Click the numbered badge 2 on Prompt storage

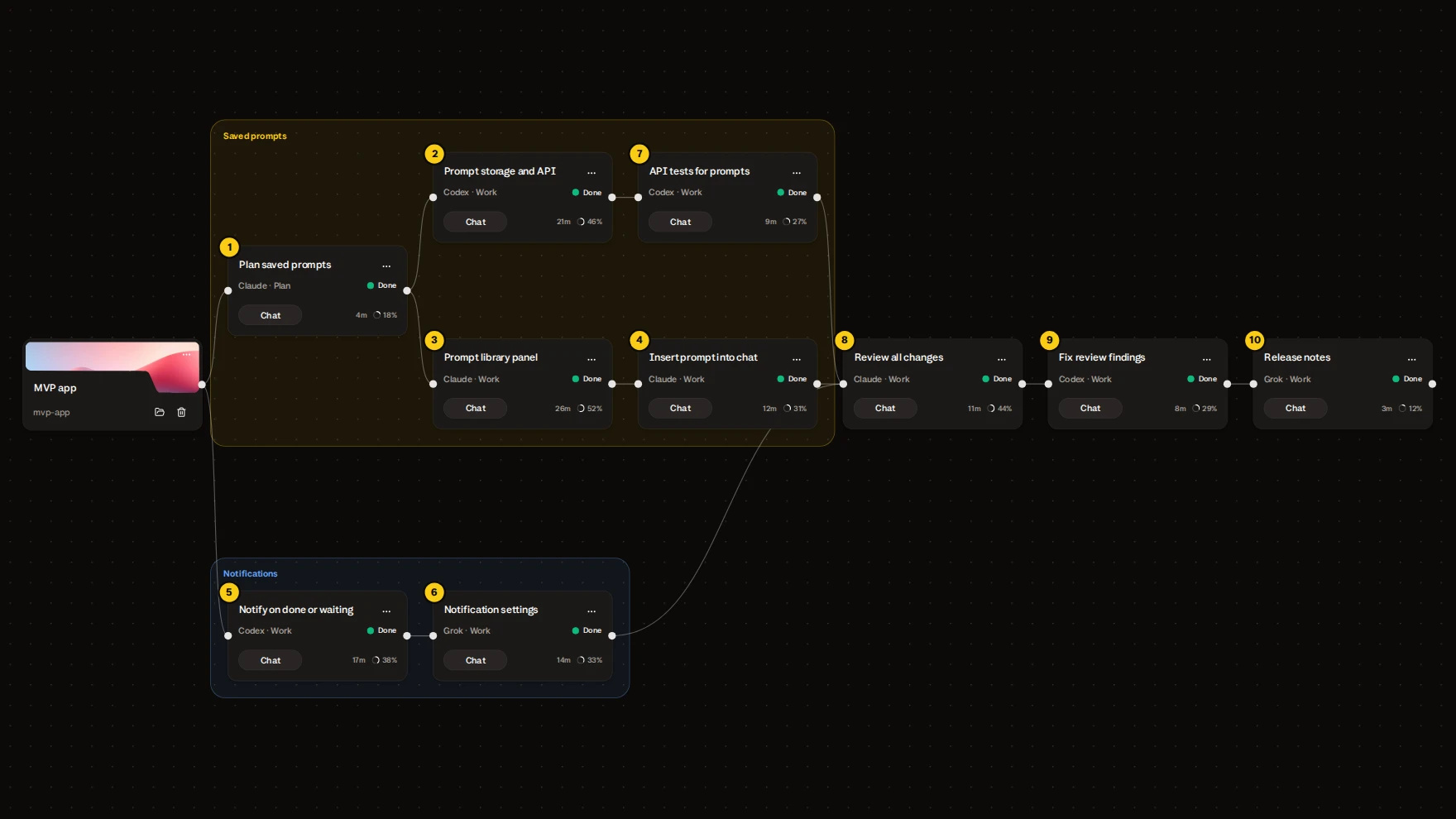point(434,154)
